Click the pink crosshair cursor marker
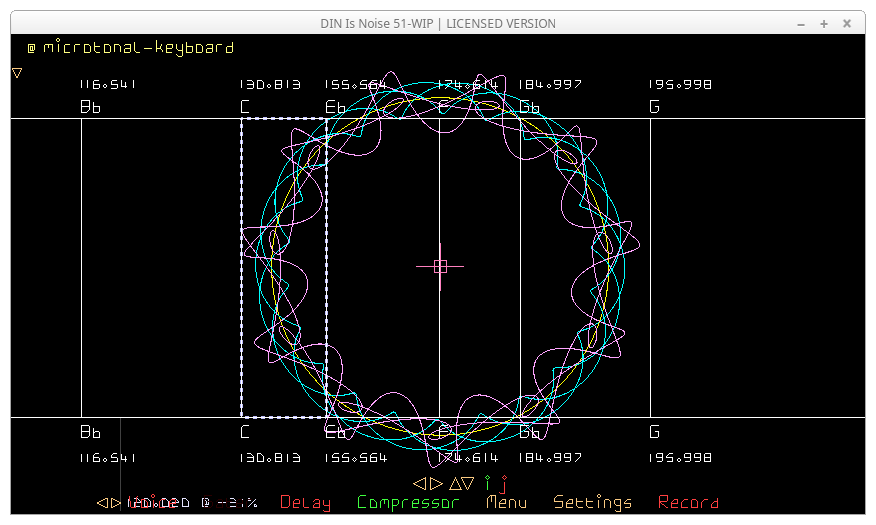 click(x=440, y=265)
